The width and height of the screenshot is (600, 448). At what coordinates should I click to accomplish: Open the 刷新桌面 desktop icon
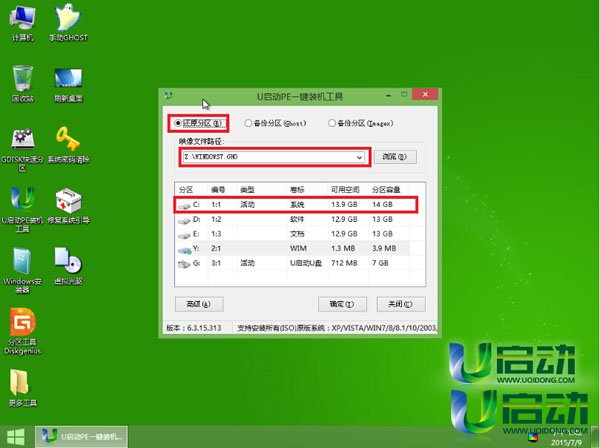pos(68,83)
